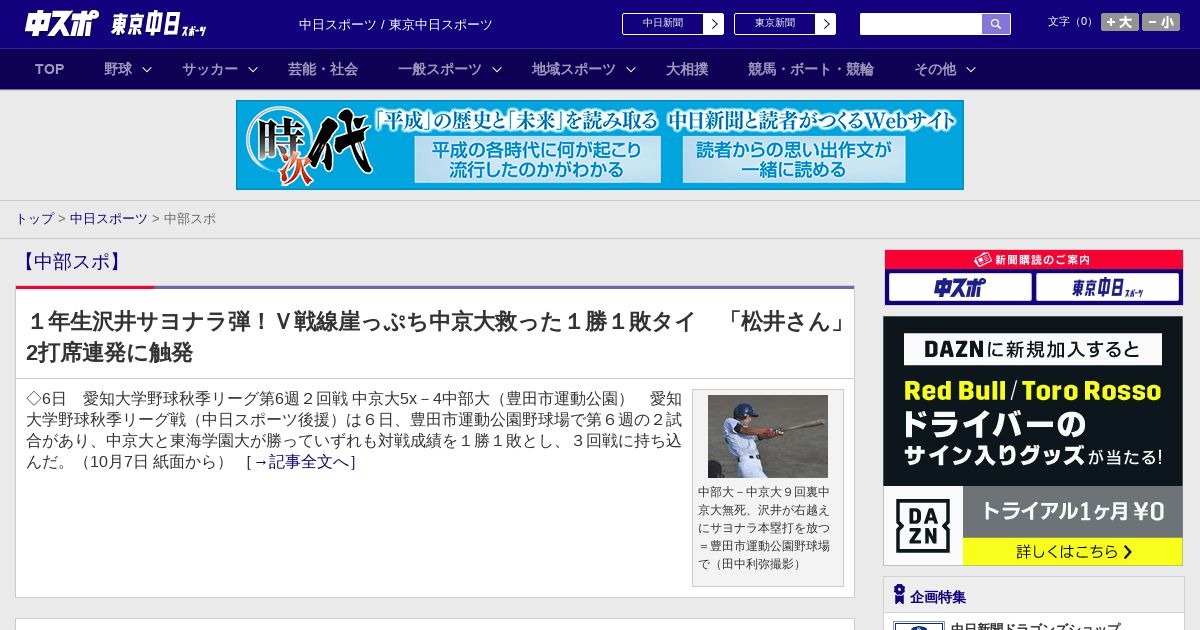Expand the サッカー dropdown chevron

253,69
